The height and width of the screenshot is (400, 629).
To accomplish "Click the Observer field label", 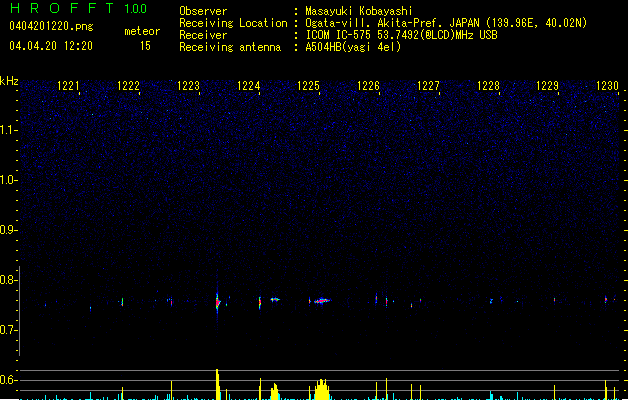I will pos(203,11).
